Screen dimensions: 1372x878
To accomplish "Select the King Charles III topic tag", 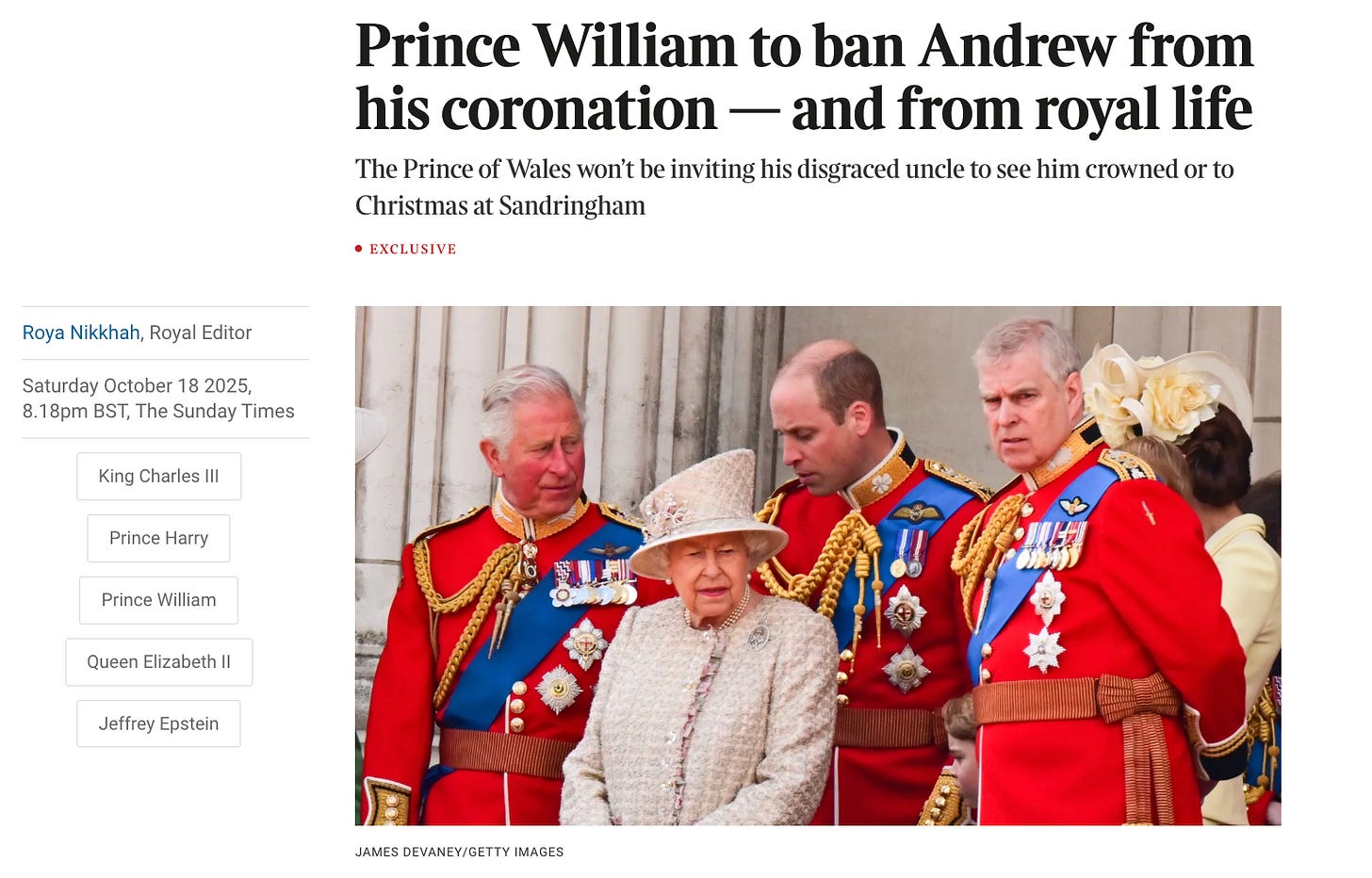I will (158, 477).
